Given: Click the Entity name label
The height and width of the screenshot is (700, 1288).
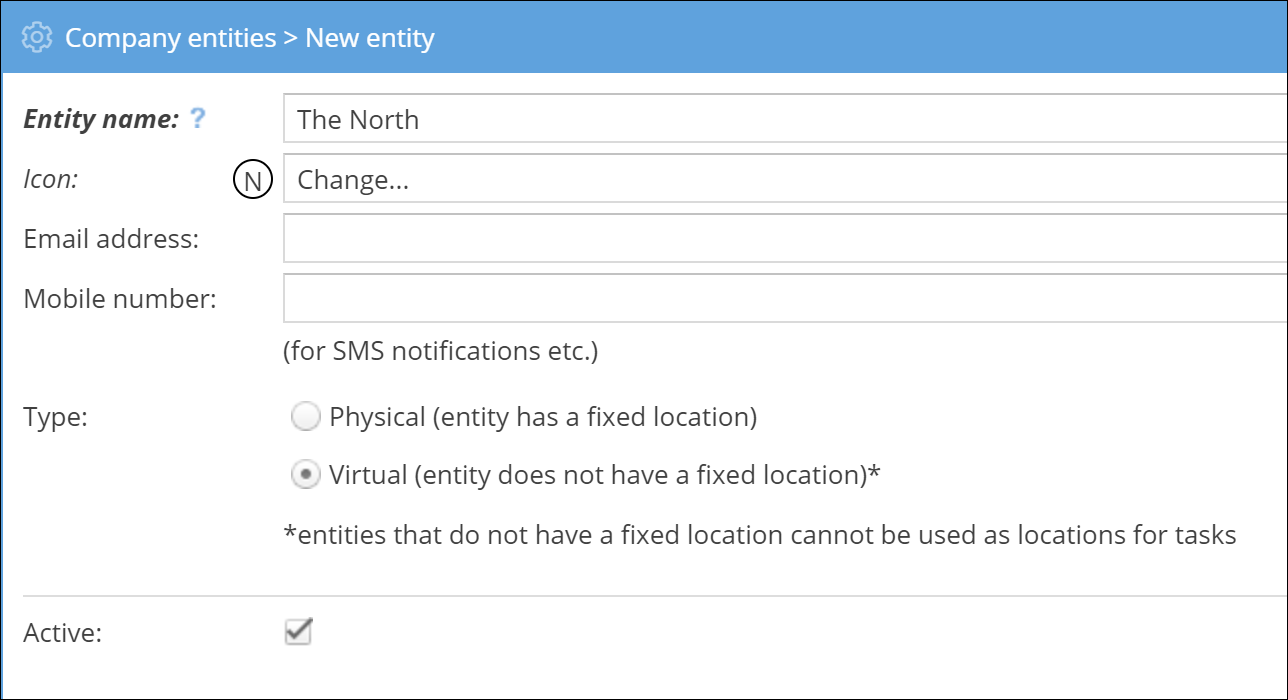Looking at the screenshot, I should tap(101, 119).
